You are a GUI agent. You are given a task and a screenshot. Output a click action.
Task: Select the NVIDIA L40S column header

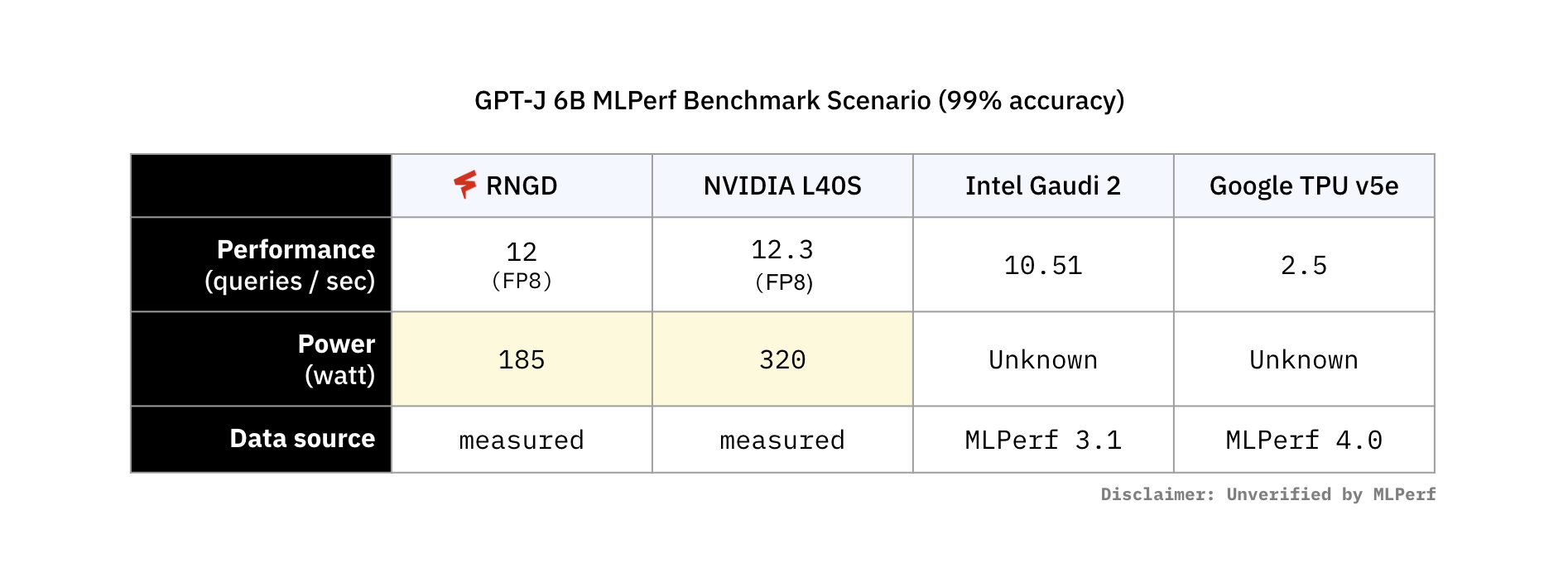point(782,185)
